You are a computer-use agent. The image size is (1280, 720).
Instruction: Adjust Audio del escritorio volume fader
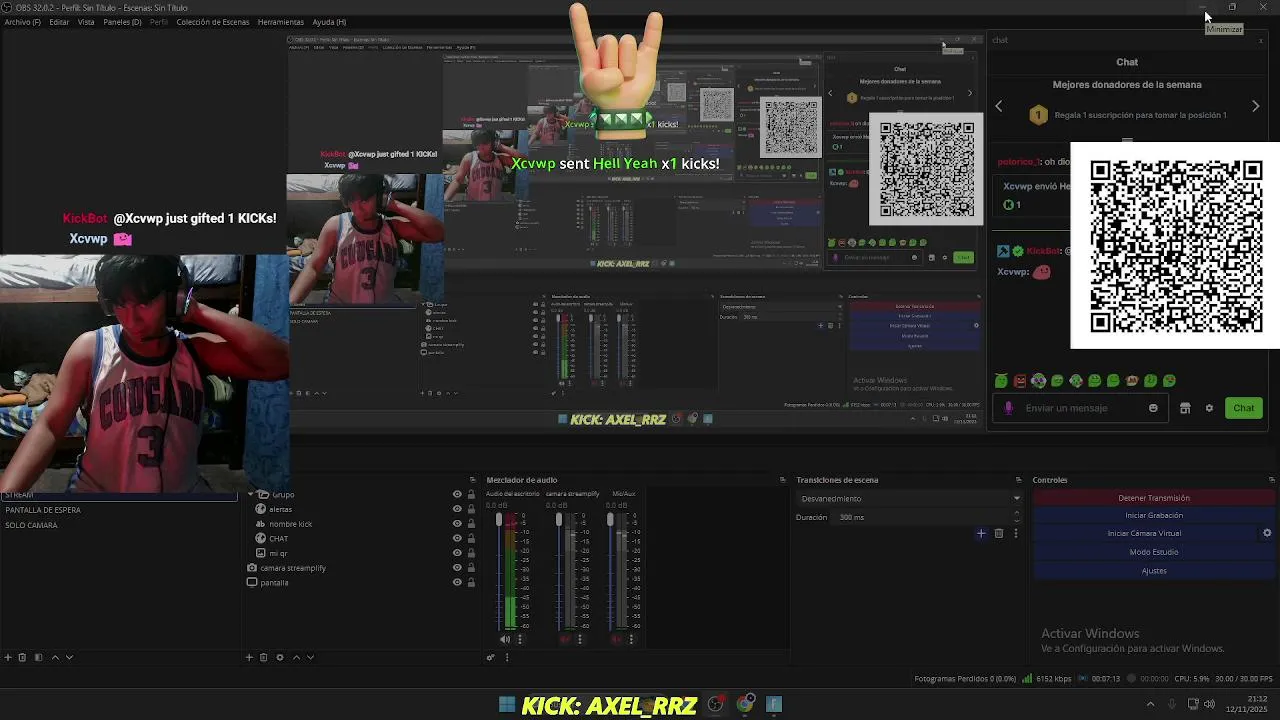pyautogui.click(x=499, y=519)
